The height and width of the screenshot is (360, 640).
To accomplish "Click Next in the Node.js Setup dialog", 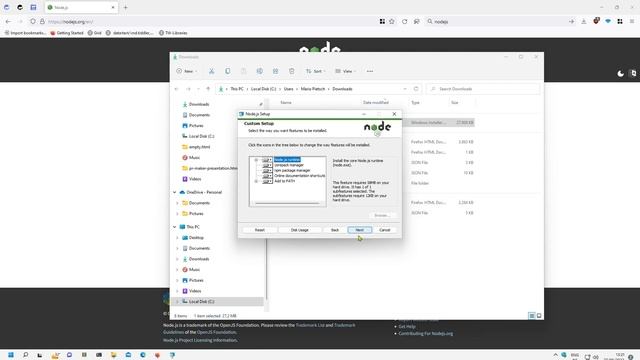I will tap(359, 230).
